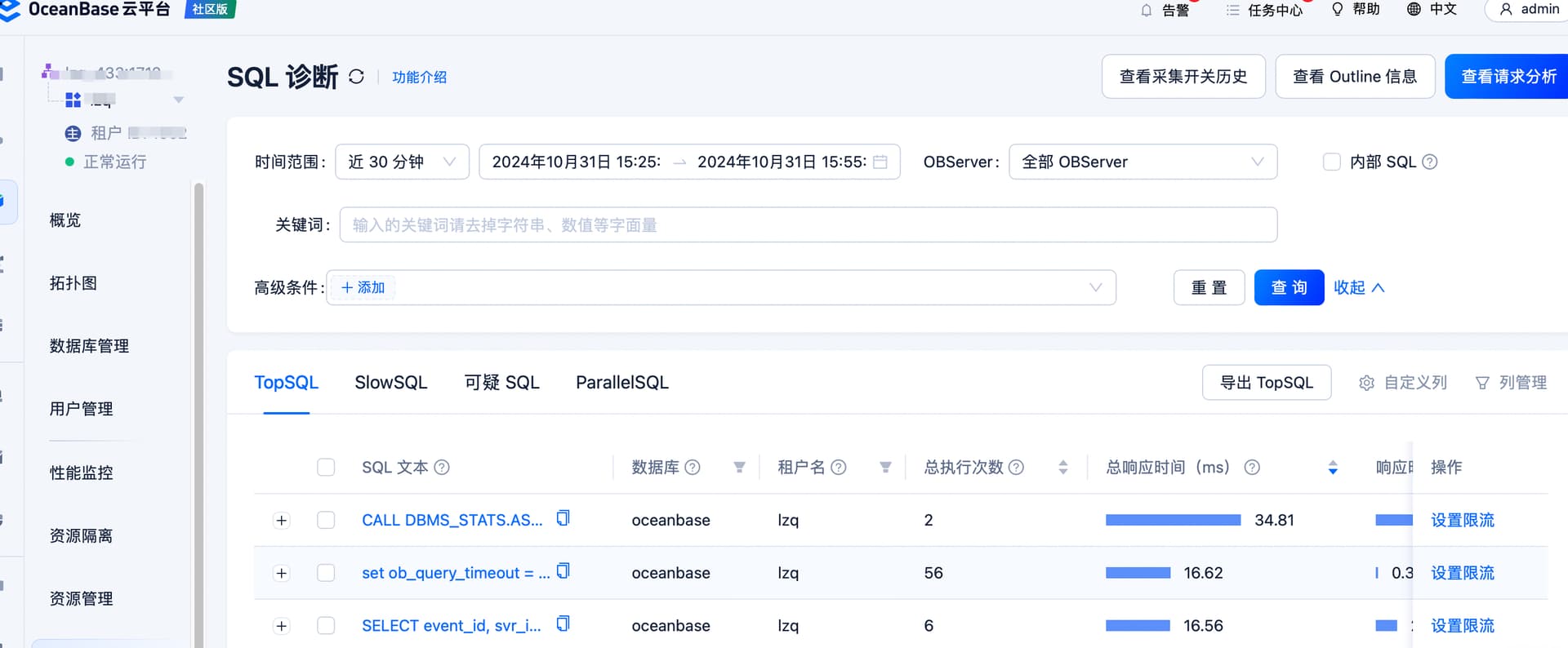Select the set ob_query_timeout row checkbox
The width and height of the screenshot is (1568, 648).
coord(326,573)
